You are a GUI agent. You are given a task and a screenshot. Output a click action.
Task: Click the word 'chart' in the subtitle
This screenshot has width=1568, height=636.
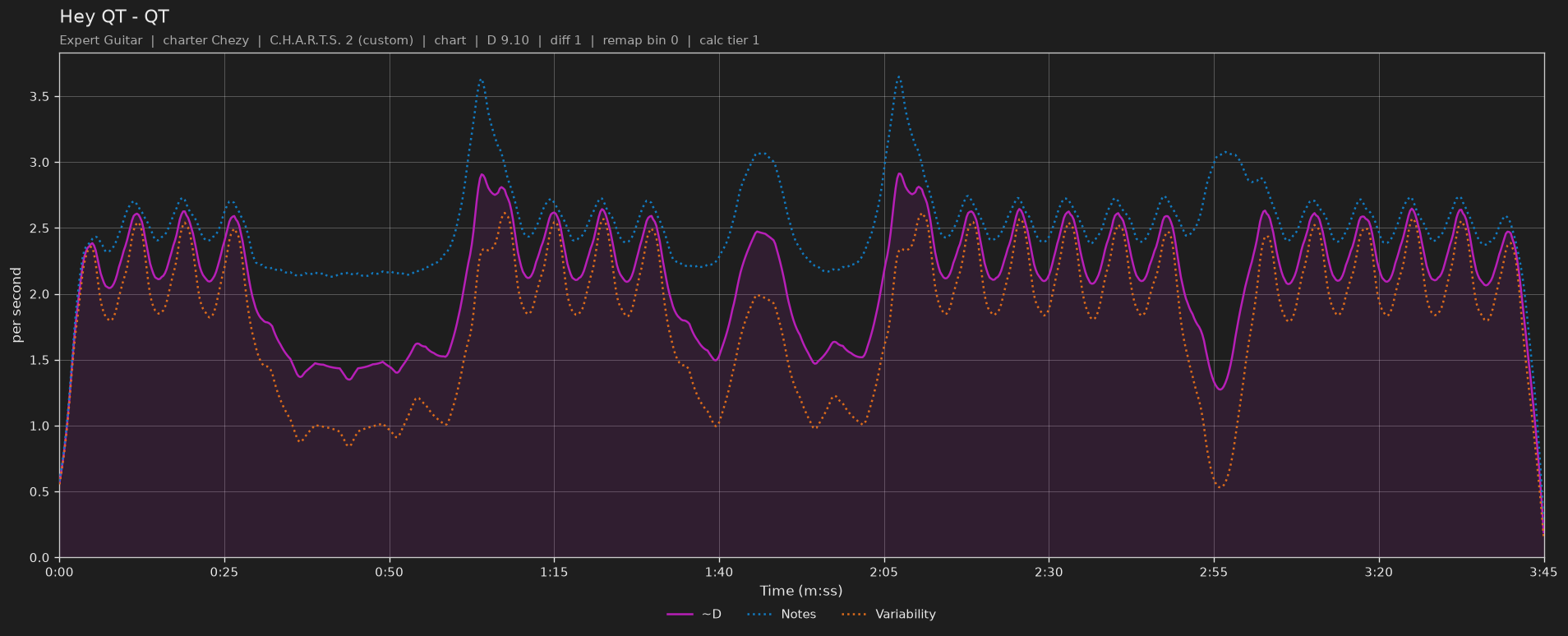point(450,40)
